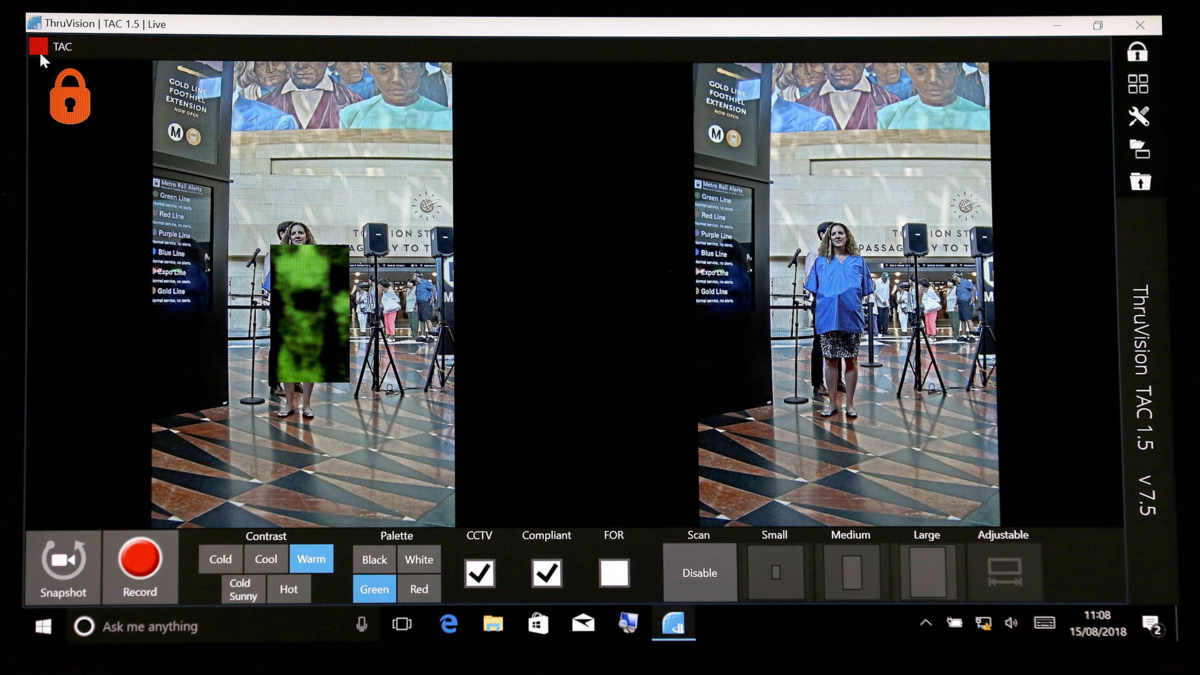Open the four-square grid view icon

tap(1138, 84)
